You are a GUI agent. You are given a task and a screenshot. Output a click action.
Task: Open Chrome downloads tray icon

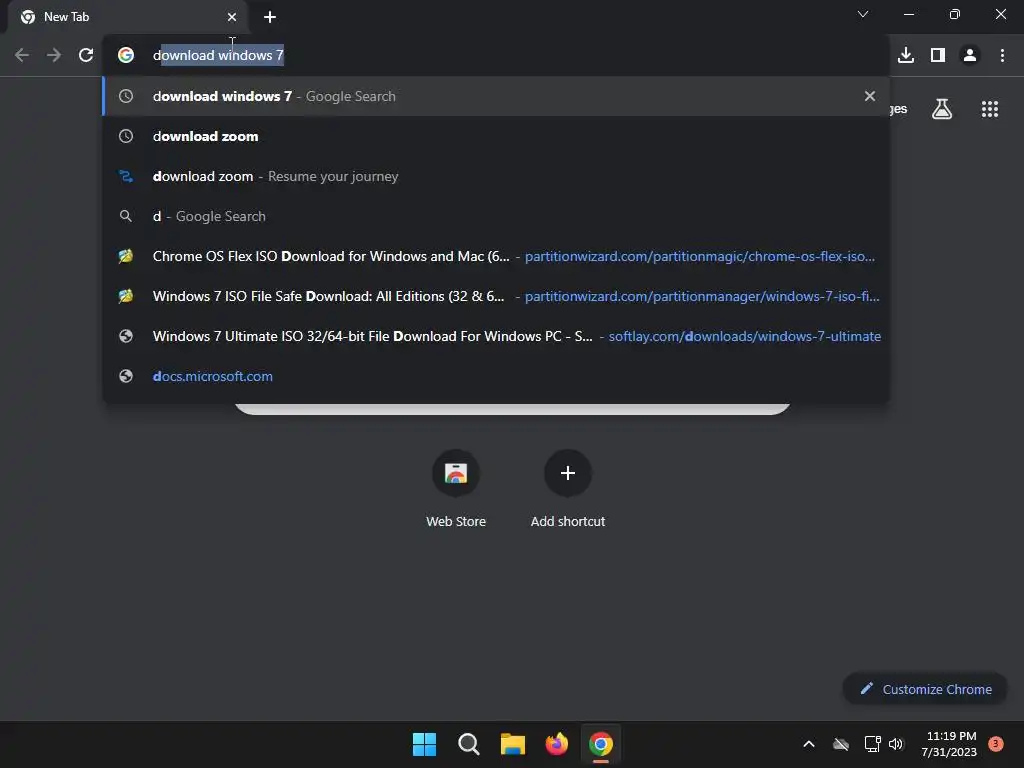click(906, 55)
